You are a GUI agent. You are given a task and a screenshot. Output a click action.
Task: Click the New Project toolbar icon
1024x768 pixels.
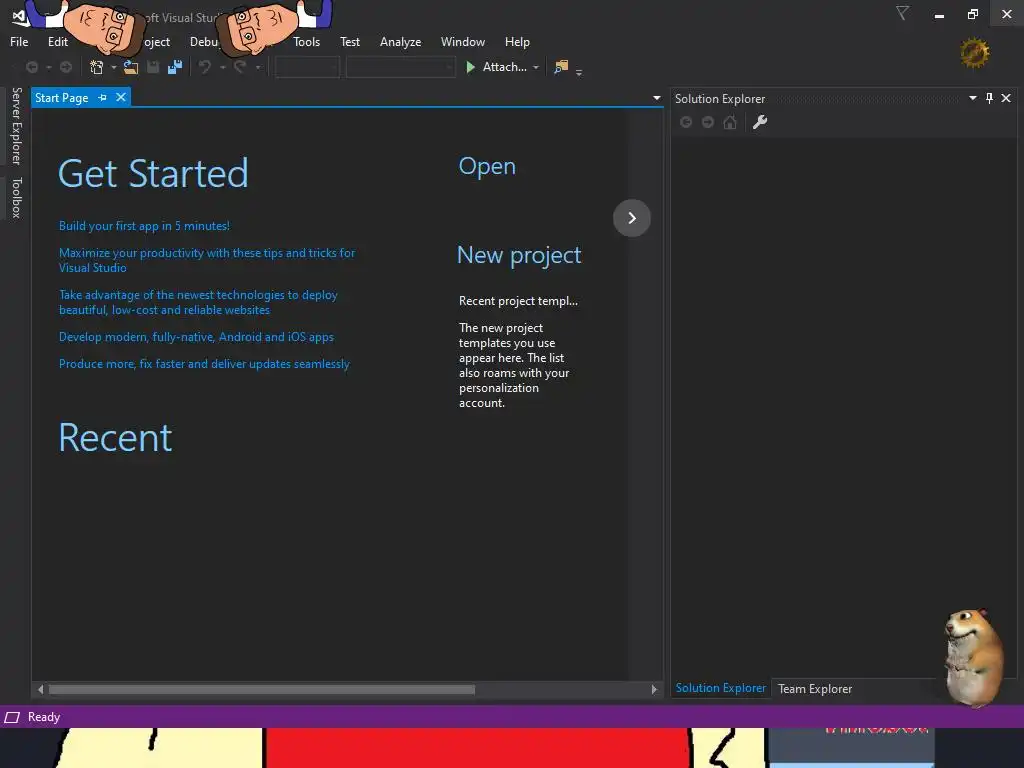click(97, 67)
